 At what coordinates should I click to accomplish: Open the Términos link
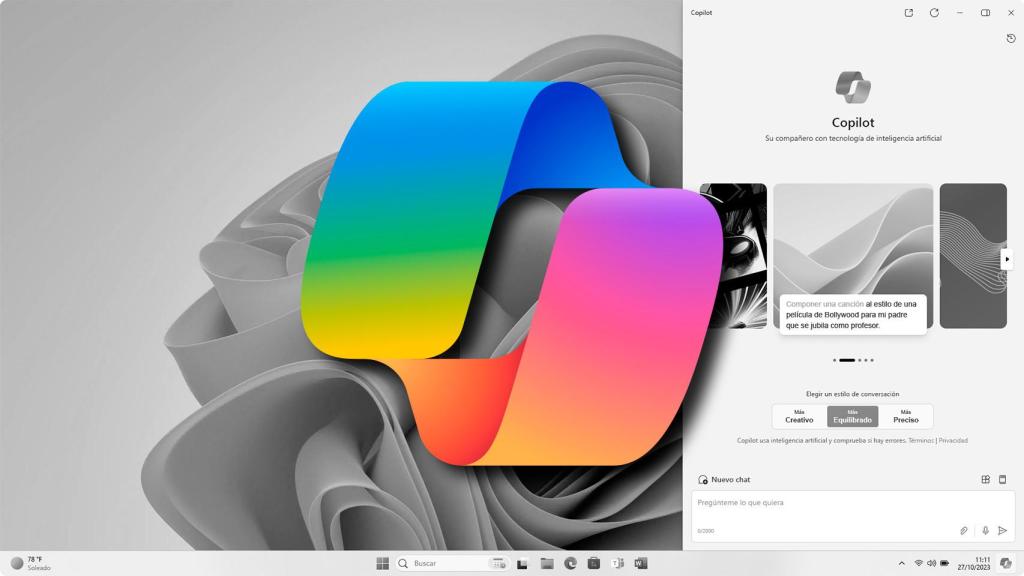point(920,440)
